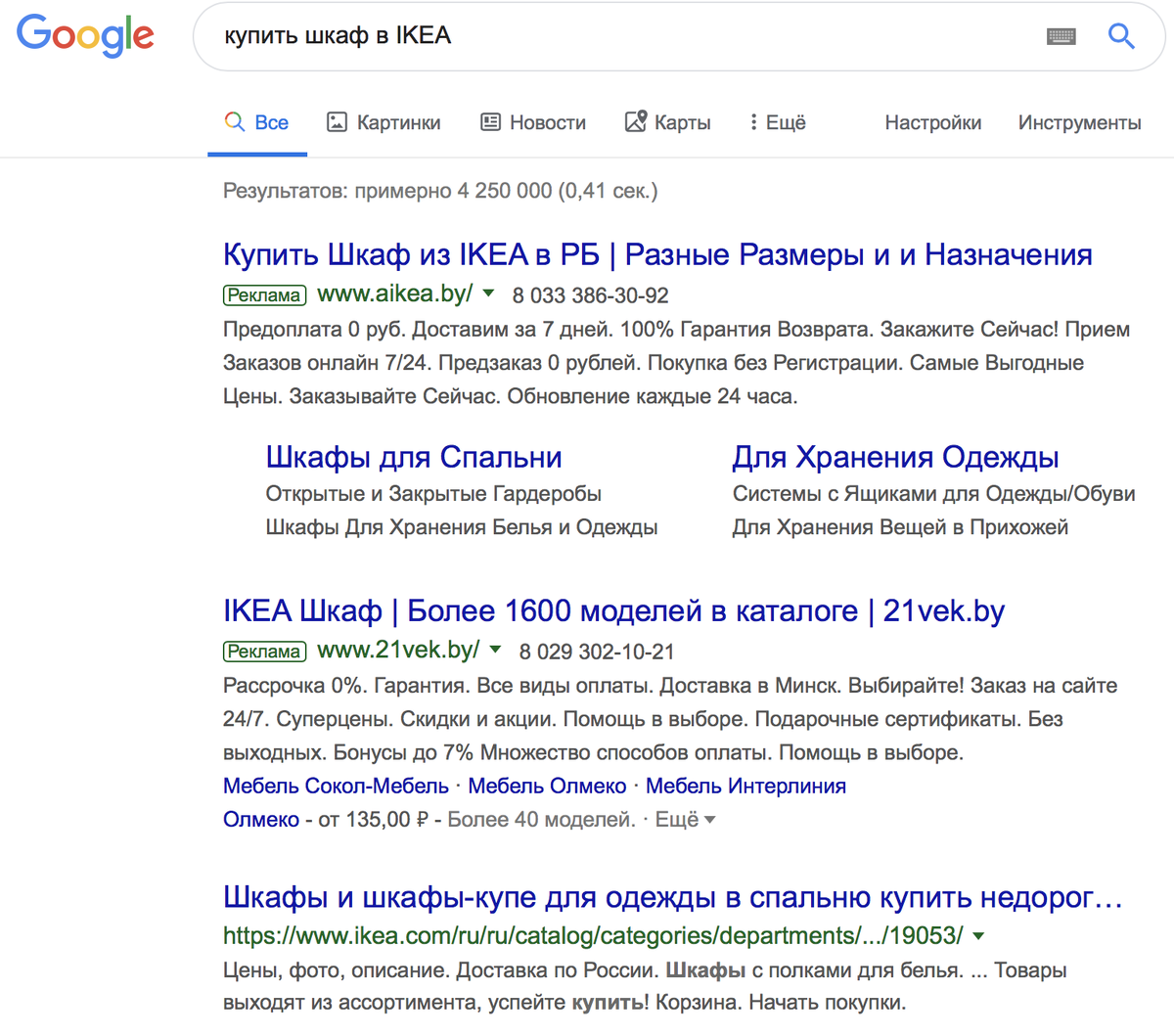Click the www.21vek.by ad URL

point(399,650)
